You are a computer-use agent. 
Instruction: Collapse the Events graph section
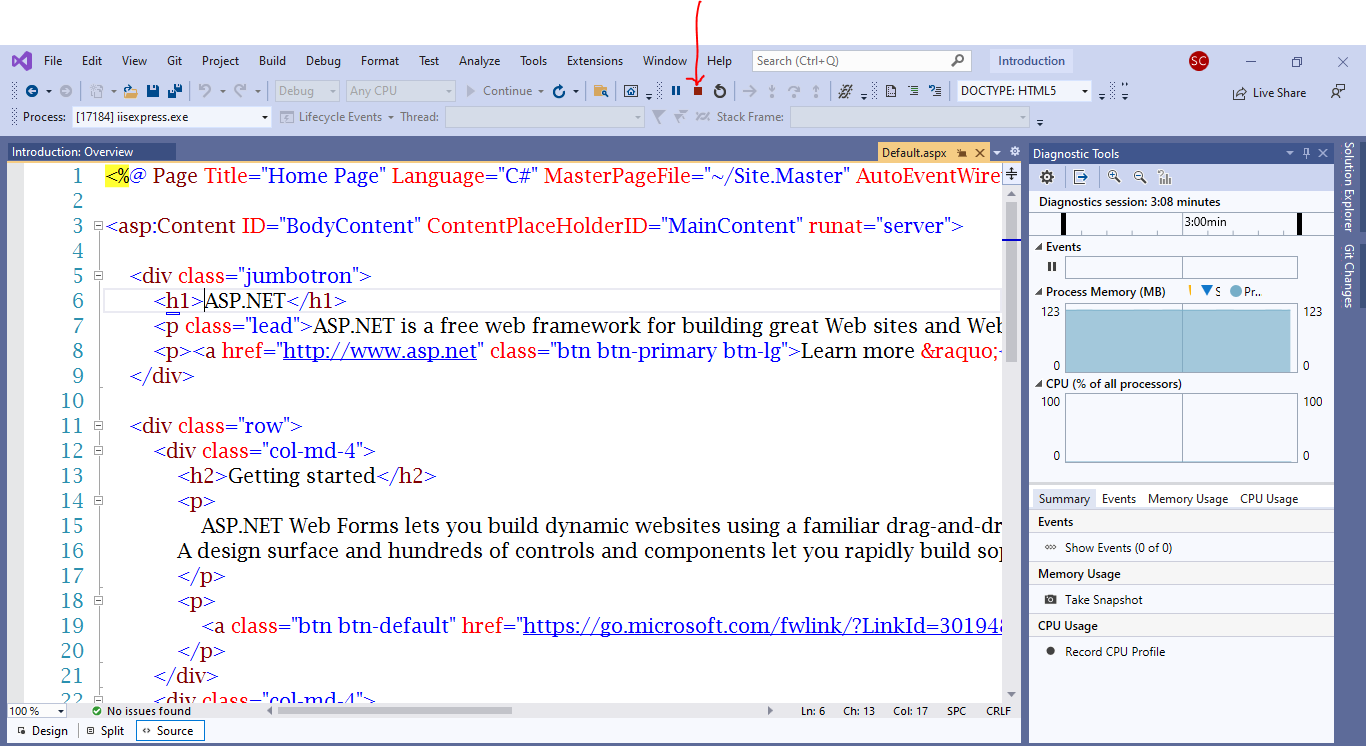click(1039, 247)
